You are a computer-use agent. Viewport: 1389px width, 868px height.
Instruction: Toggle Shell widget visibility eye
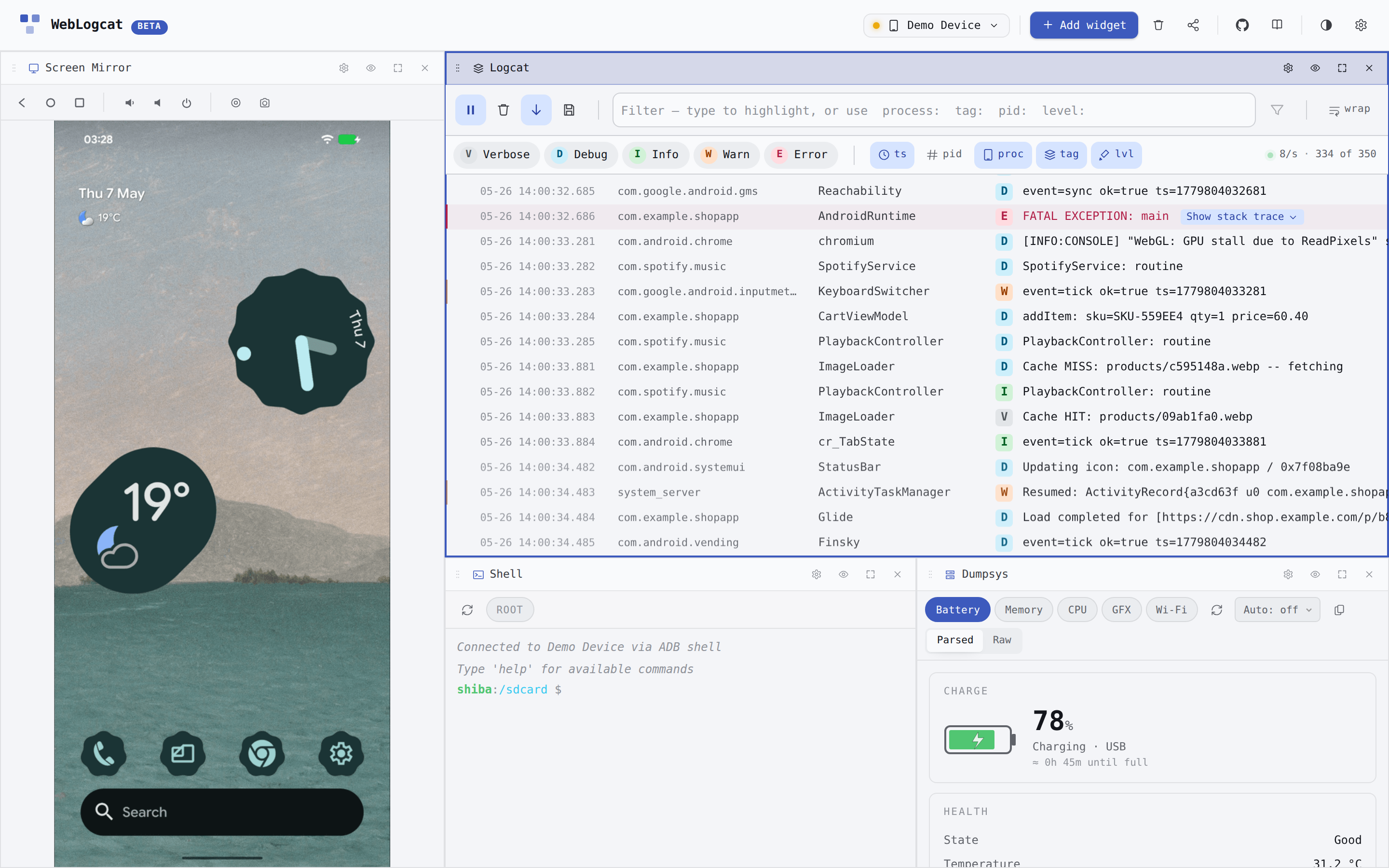click(x=843, y=575)
